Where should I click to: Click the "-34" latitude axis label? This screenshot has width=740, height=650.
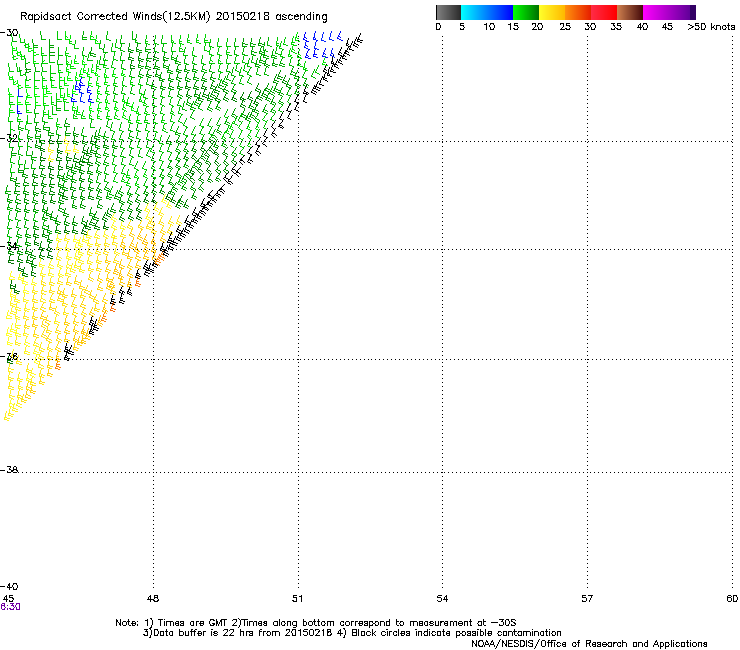click(x=9, y=246)
